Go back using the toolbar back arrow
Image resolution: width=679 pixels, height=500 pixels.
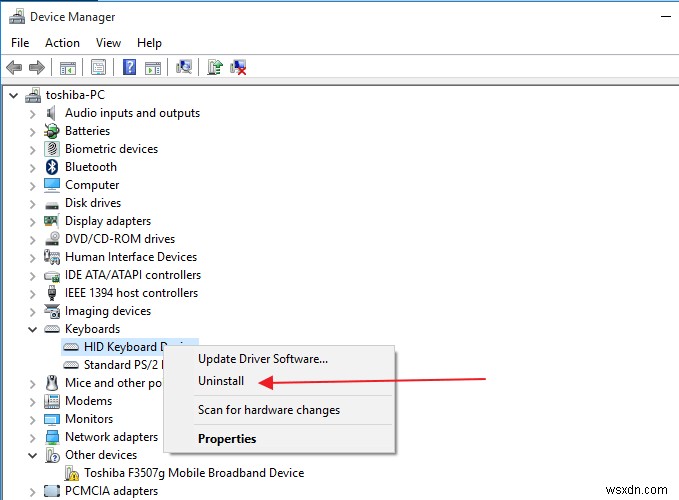[x=14, y=68]
